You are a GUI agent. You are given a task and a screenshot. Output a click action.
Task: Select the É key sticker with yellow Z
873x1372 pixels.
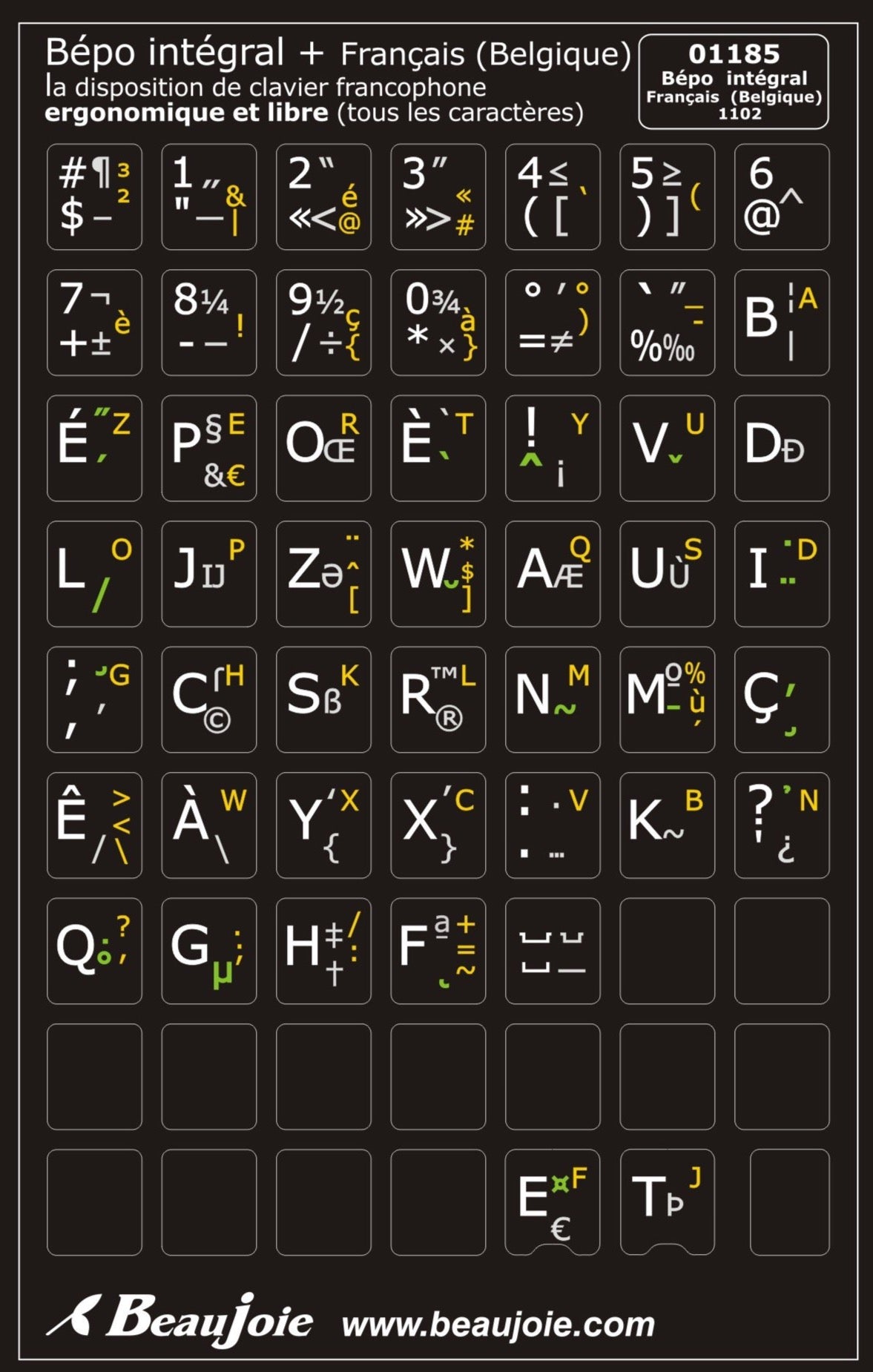pyautogui.click(x=94, y=448)
